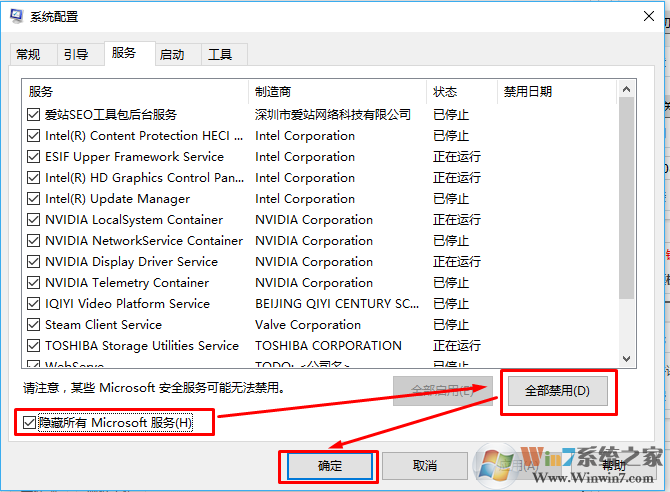Uncheck ESIF Upper Framework Service

[x=33, y=156]
